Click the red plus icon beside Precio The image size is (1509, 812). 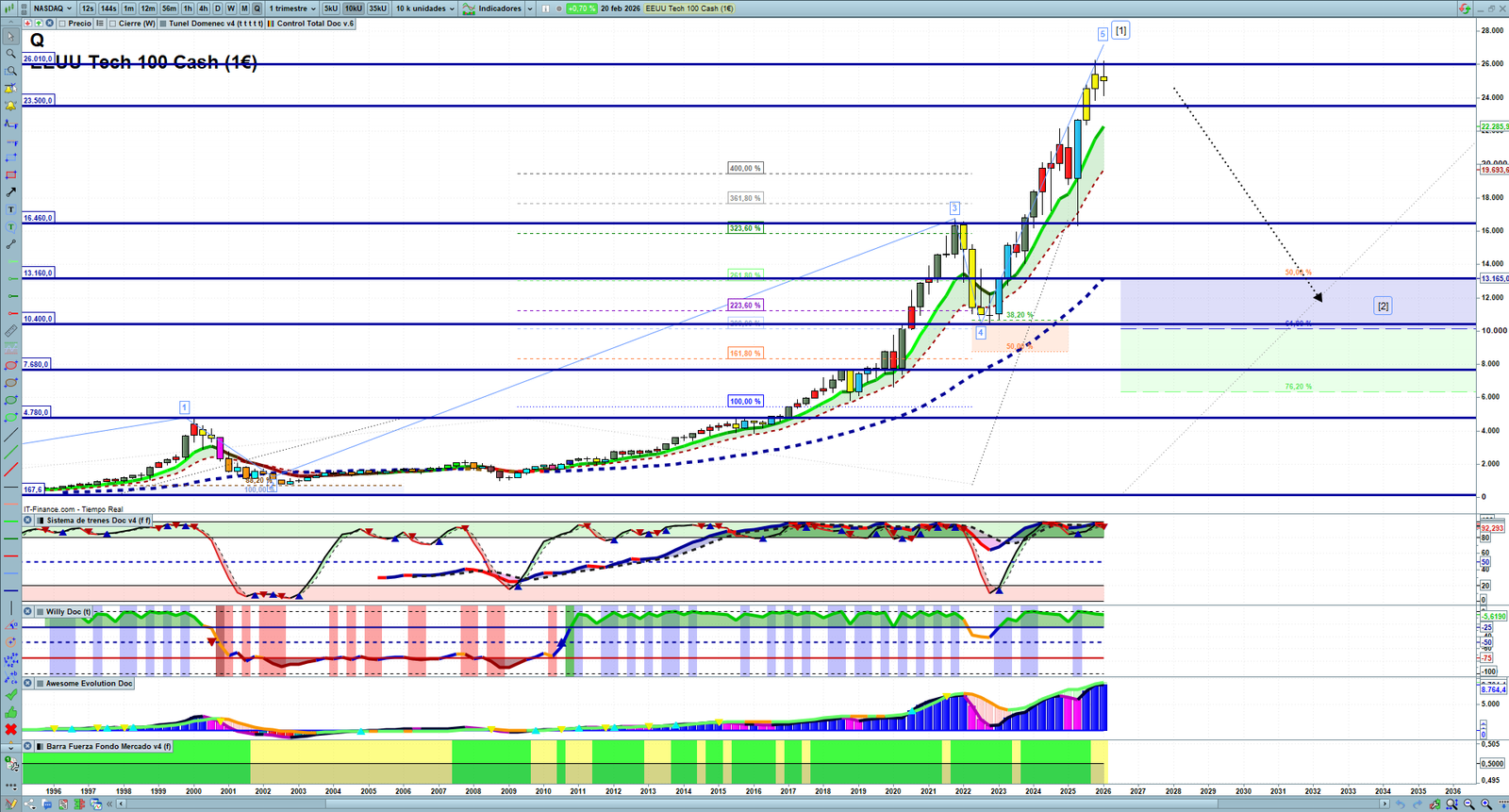[x=28, y=24]
